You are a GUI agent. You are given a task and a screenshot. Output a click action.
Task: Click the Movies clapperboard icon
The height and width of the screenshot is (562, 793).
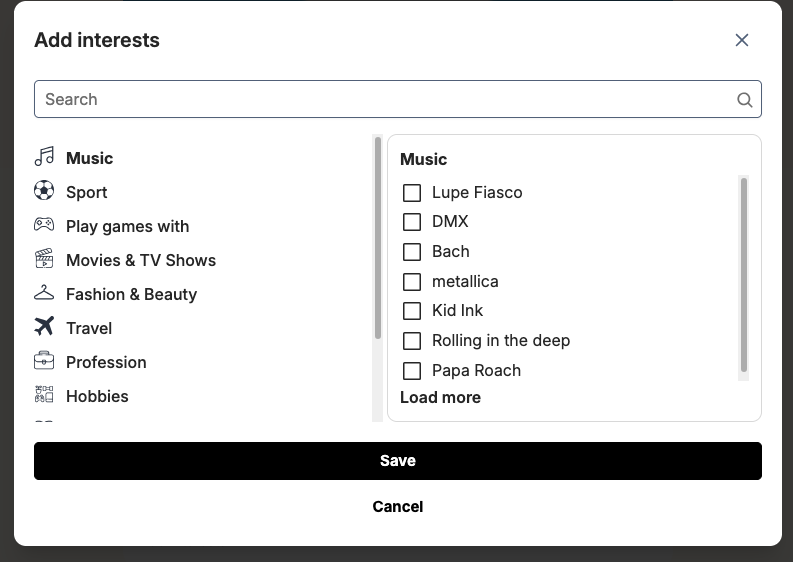tap(44, 259)
